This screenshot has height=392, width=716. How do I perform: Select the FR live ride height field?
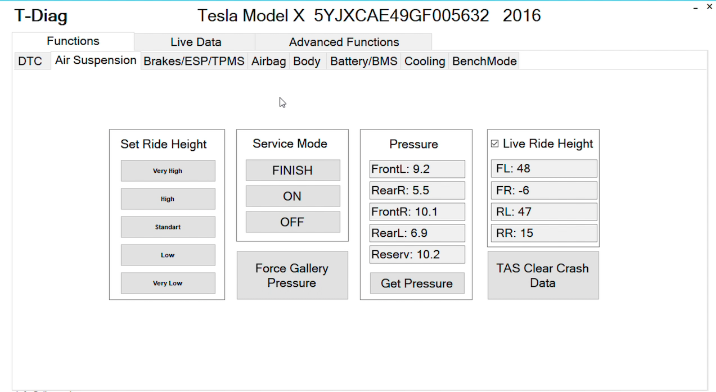point(544,190)
